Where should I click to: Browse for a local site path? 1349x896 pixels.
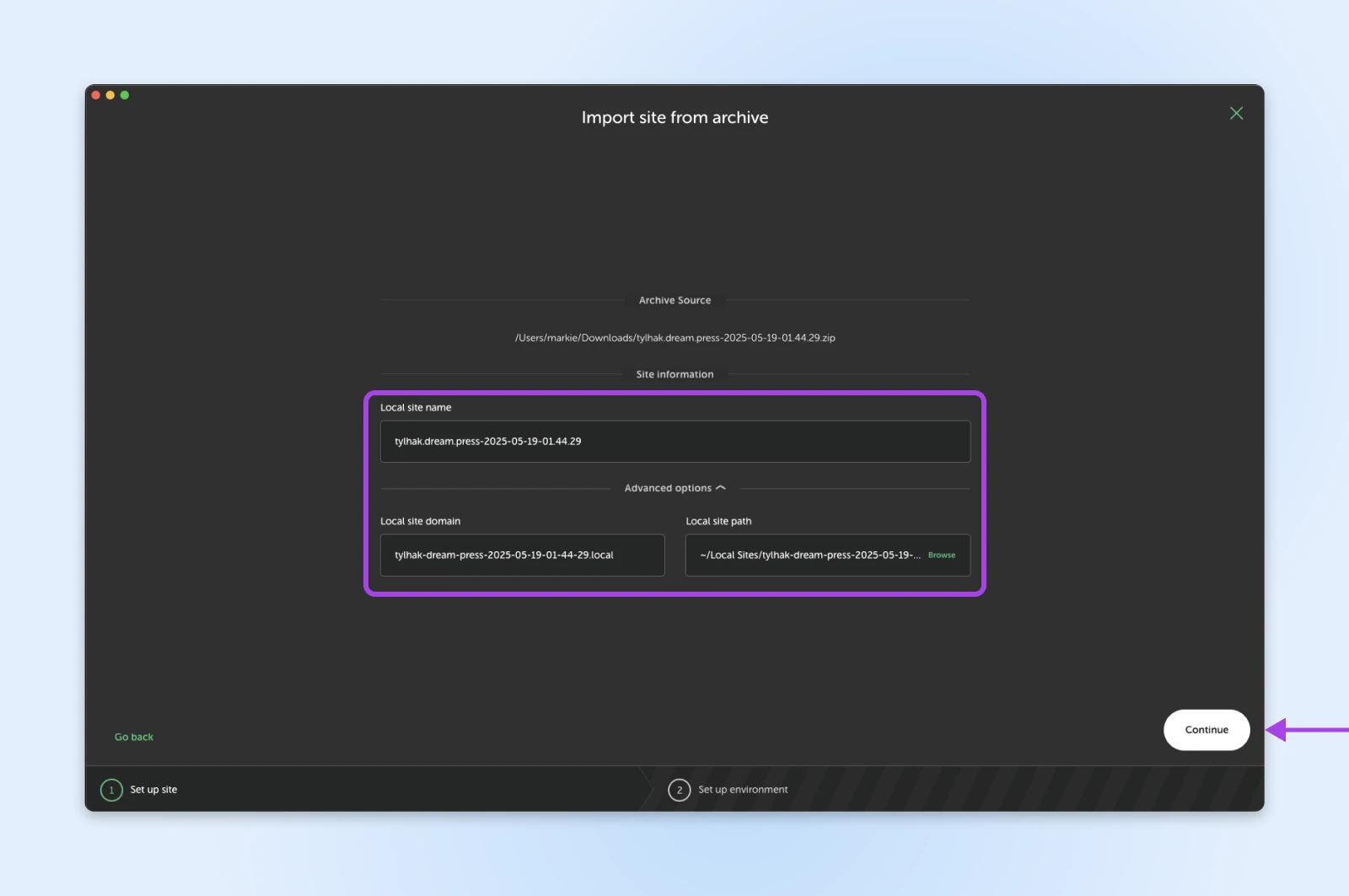point(941,555)
